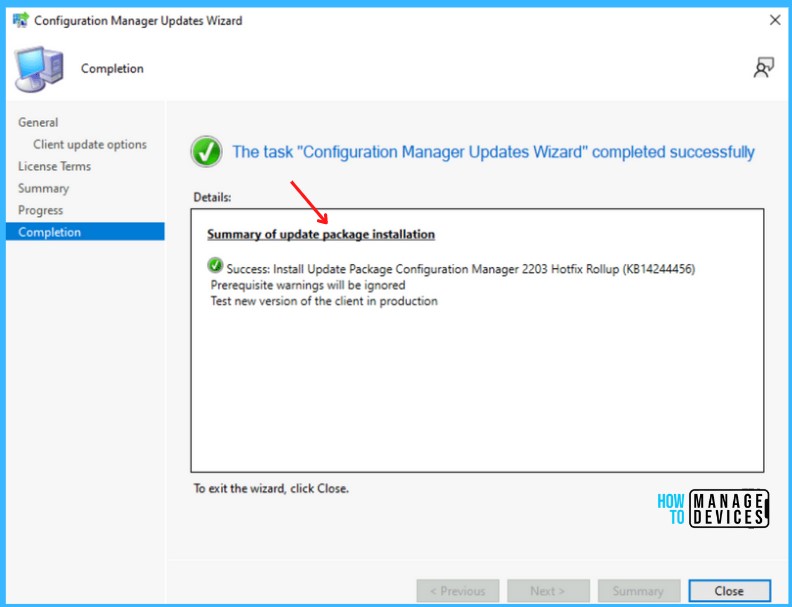This screenshot has height=607, width=792.
Task: Click the Success Hotfix Rollup KB14244456 line
Action: point(461,269)
